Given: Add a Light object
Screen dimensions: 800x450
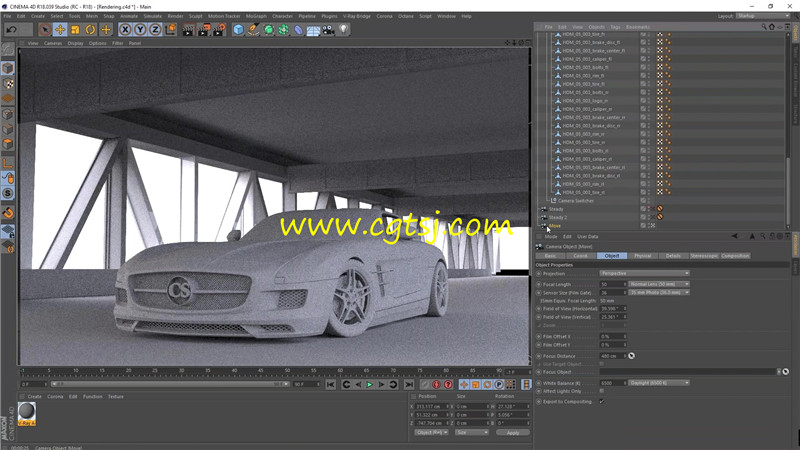Looking at the screenshot, I should tap(344, 30).
